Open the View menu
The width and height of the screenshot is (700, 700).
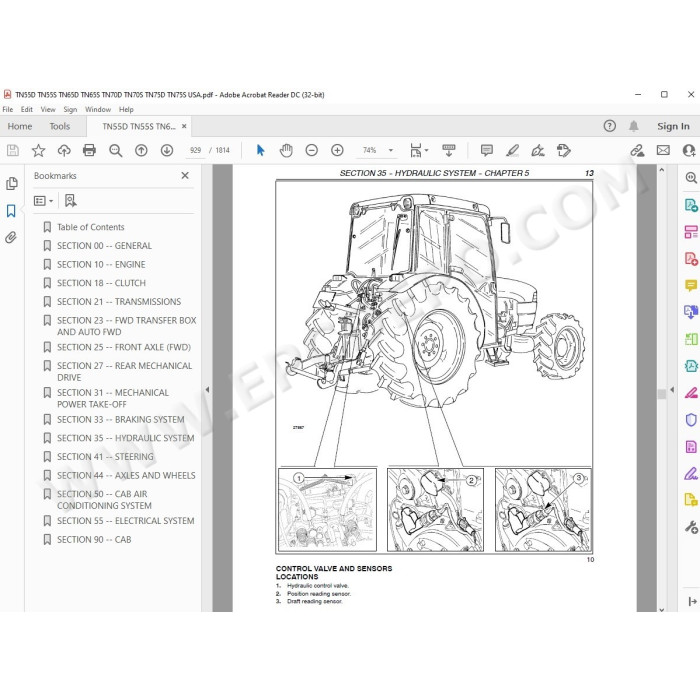click(48, 109)
